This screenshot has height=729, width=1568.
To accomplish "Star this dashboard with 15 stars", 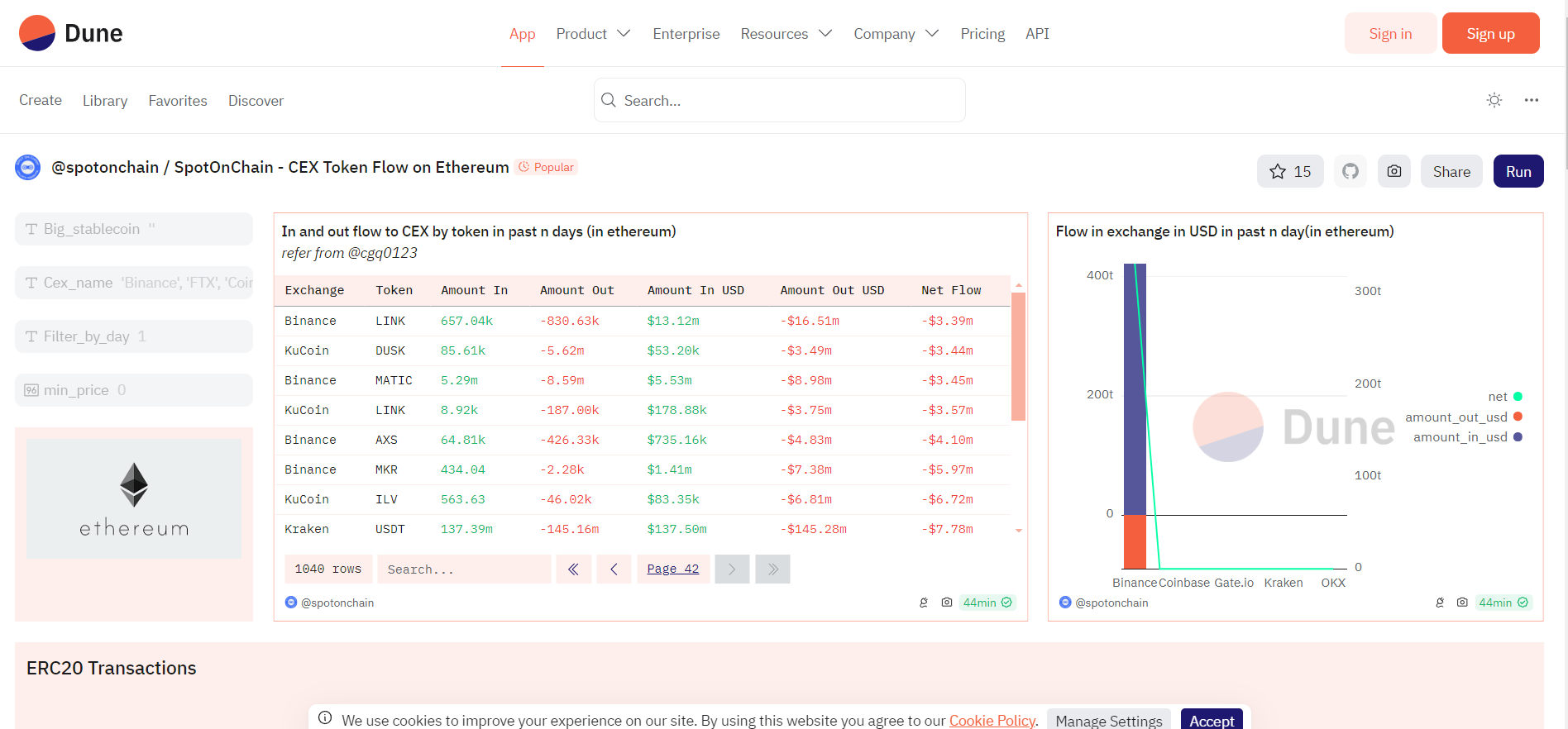I will point(1290,171).
